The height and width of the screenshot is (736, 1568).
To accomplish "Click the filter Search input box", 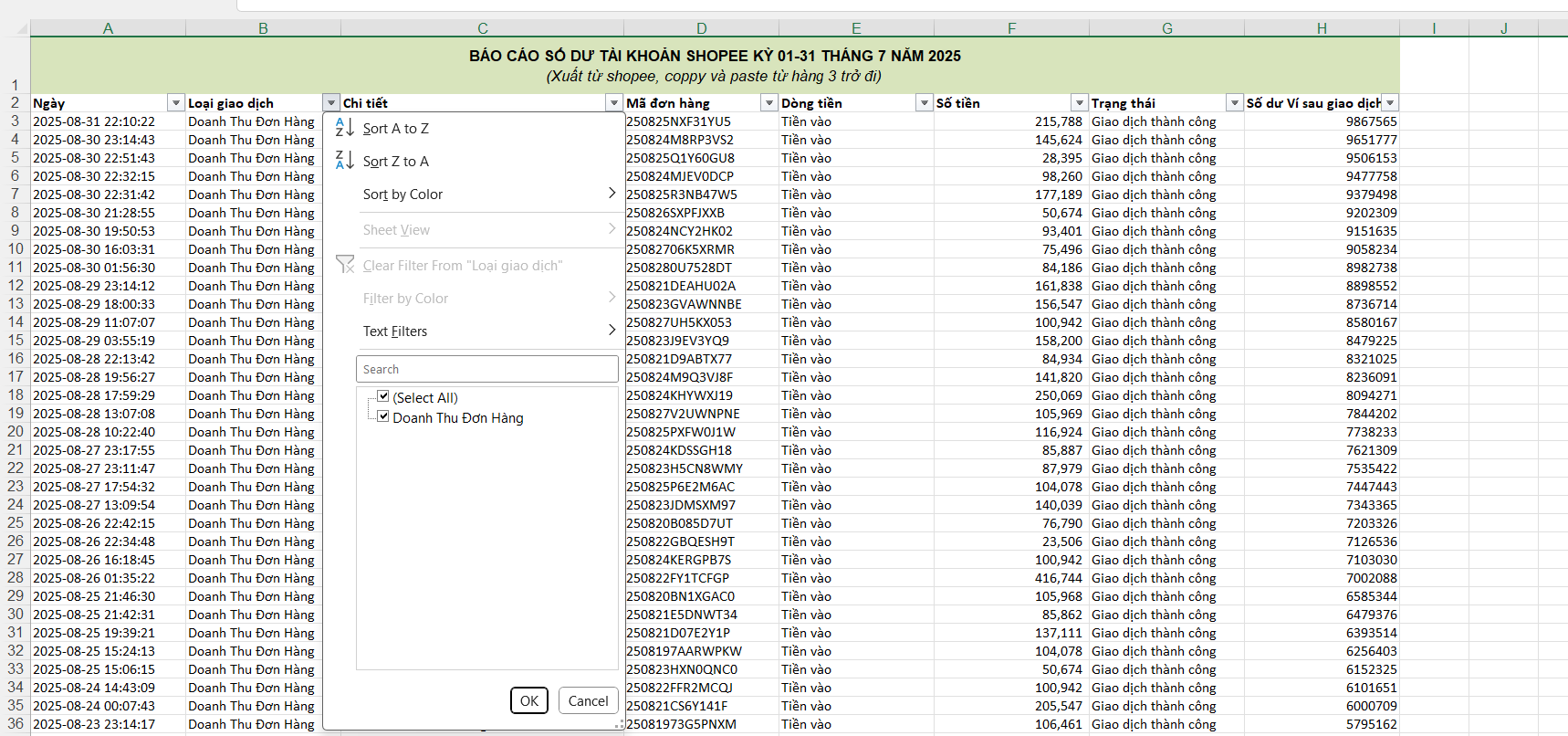I will (486, 369).
